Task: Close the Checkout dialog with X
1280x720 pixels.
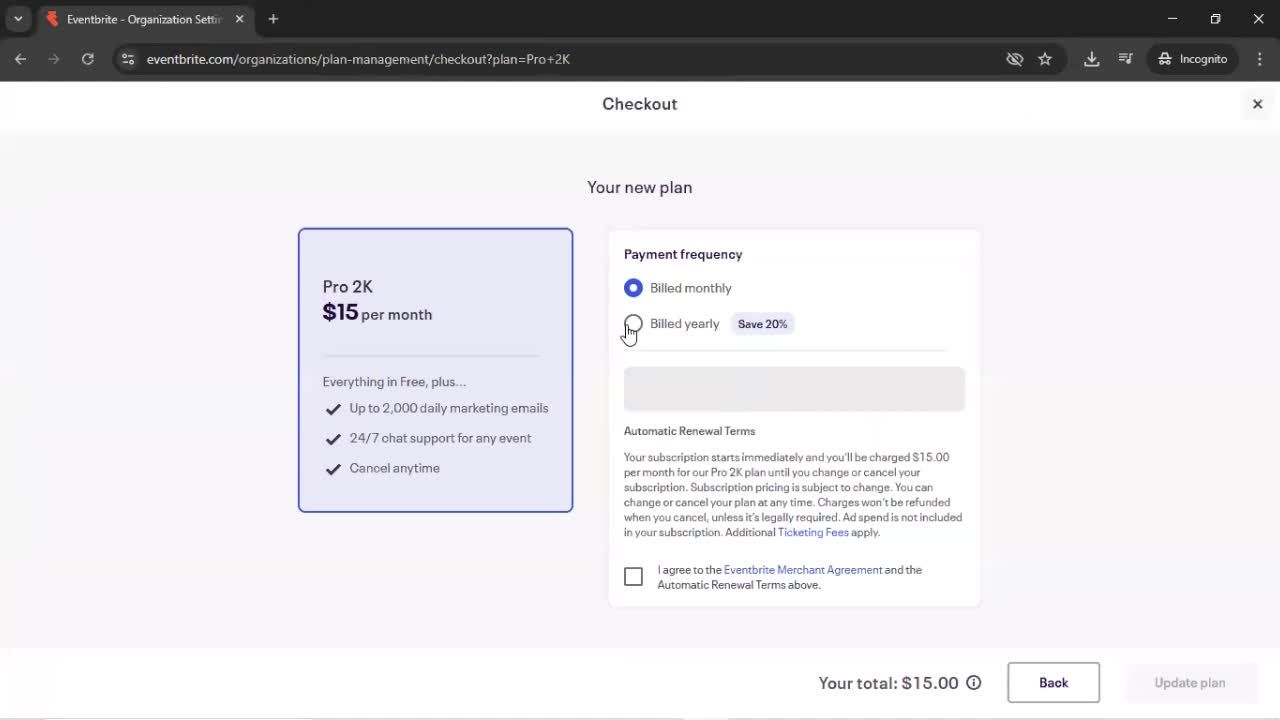Action: tap(1258, 104)
